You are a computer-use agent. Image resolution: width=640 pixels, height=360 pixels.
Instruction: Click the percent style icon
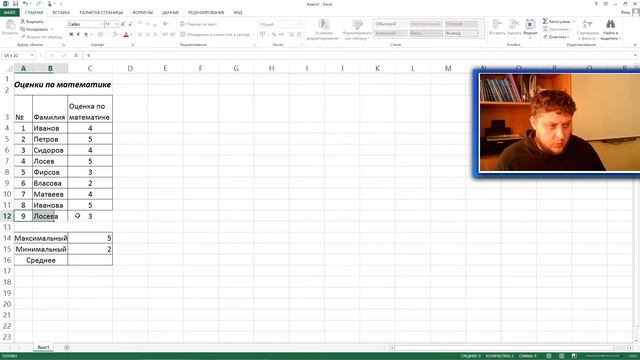tap(274, 34)
